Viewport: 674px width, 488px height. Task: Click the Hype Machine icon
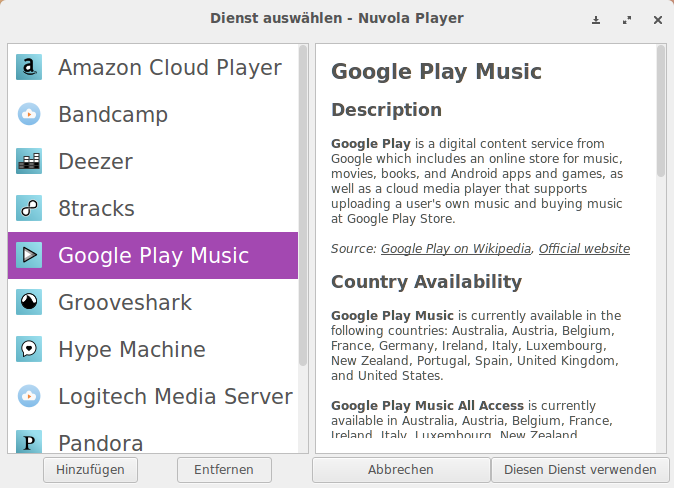click(29, 349)
